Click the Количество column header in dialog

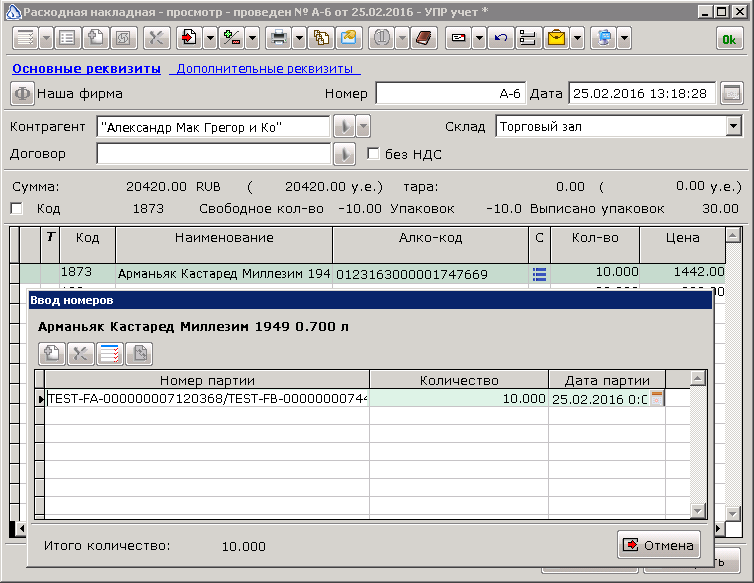[x=459, y=380]
